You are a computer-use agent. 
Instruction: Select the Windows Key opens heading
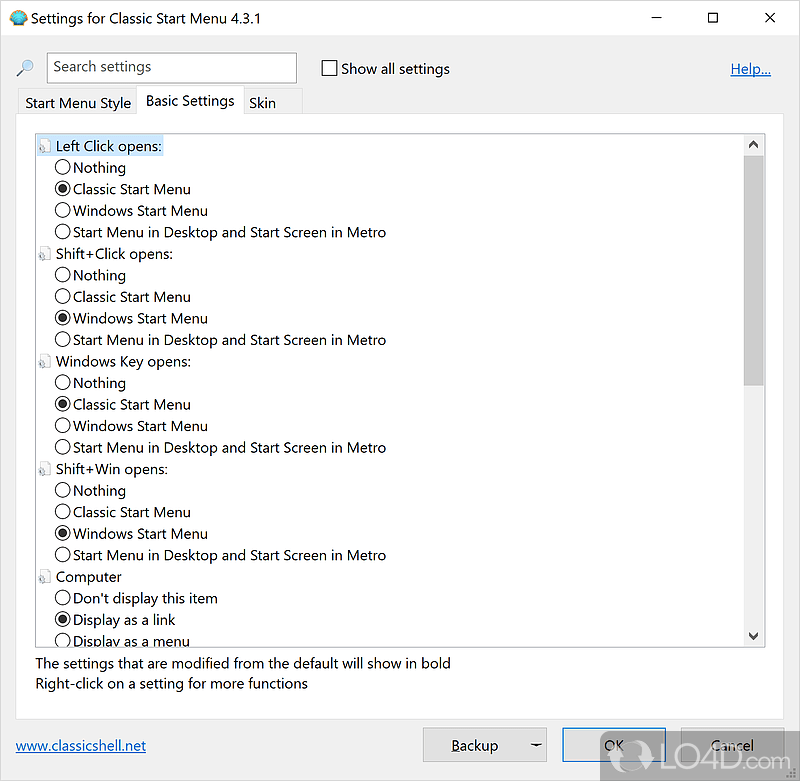click(x=123, y=362)
